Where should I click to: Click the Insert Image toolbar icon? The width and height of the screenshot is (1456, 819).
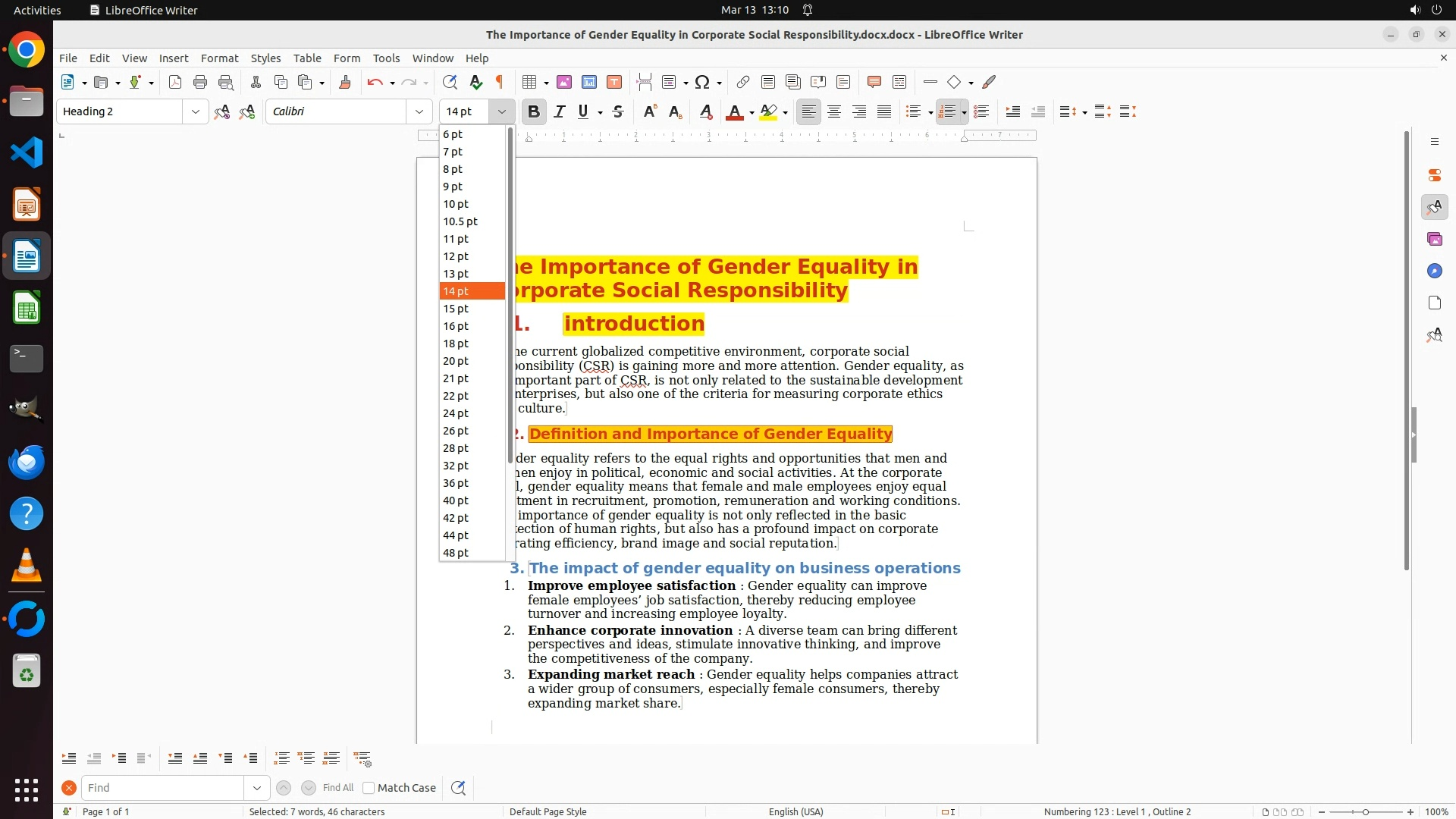pos(564,83)
